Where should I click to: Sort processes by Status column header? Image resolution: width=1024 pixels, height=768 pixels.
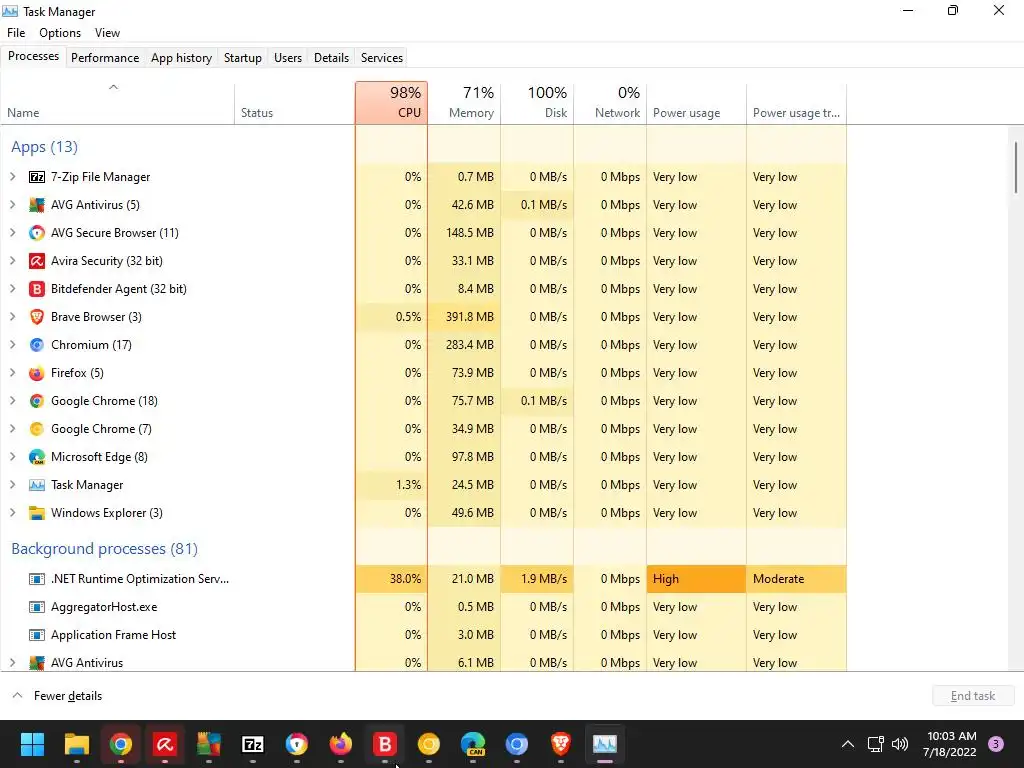pyautogui.click(x=295, y=103)
